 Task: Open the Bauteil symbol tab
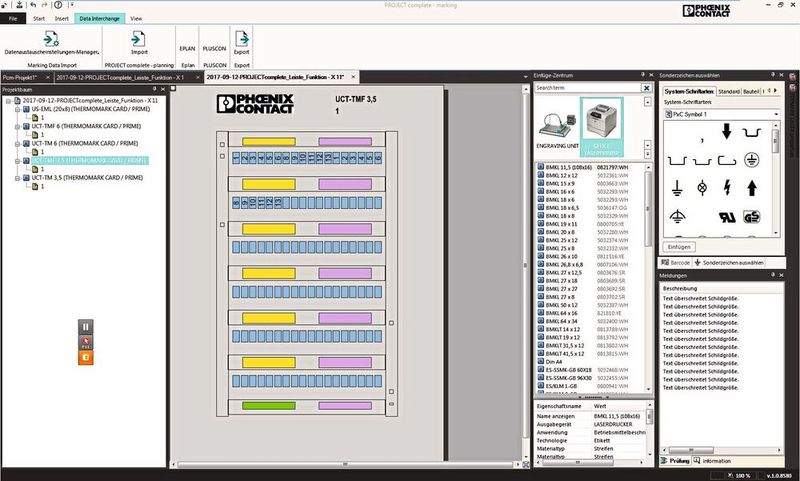pos(751,91)
